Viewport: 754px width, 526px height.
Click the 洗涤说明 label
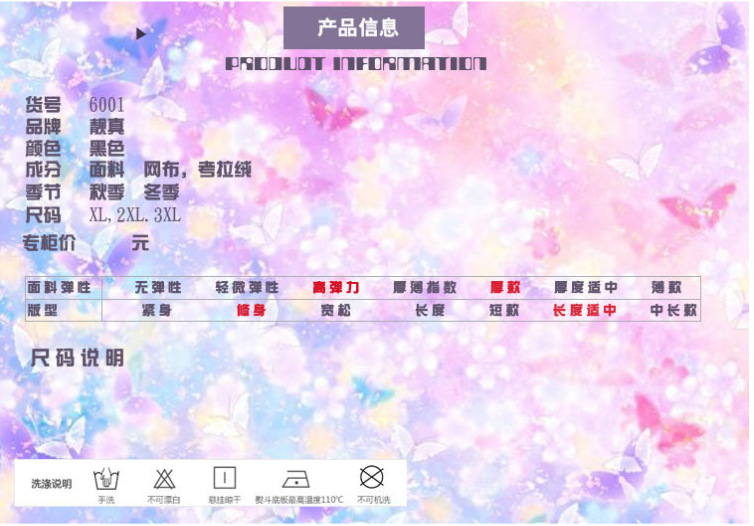click(51, 484)
